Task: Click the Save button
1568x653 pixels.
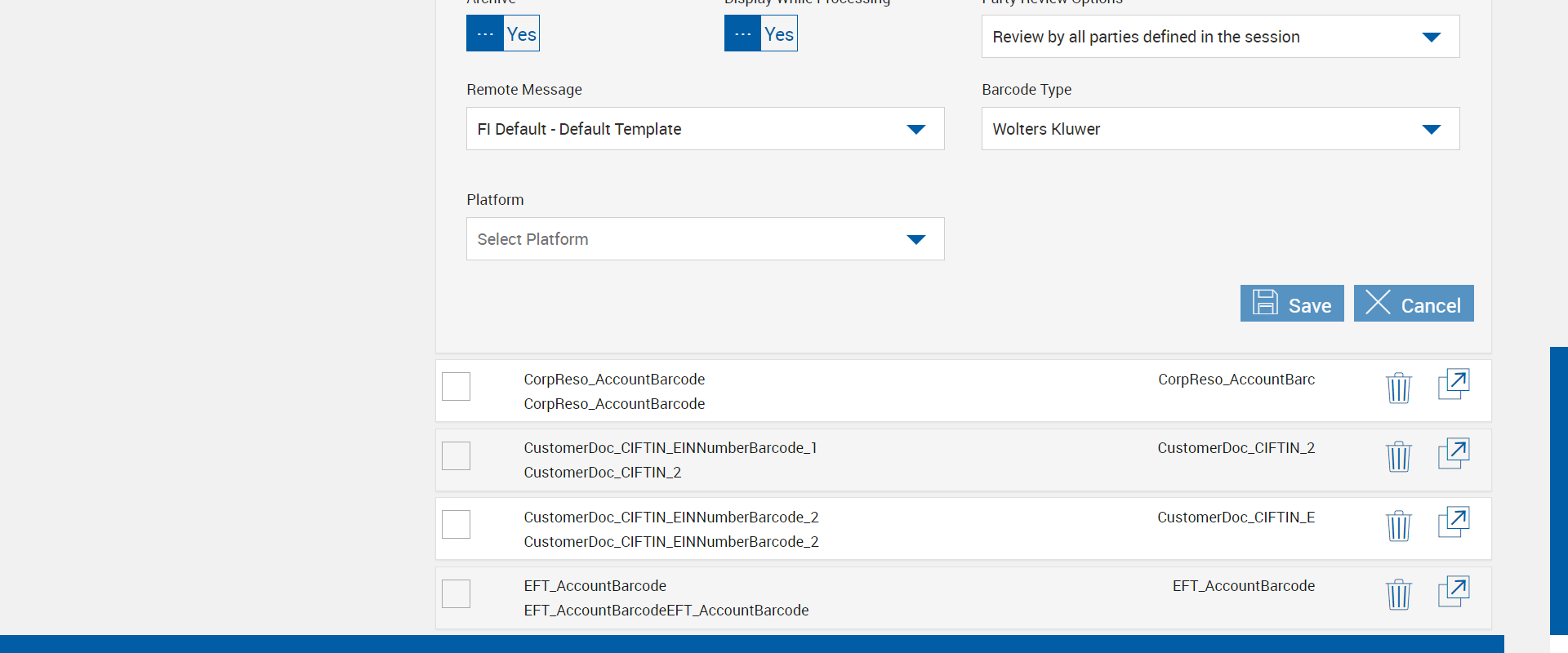Action: [1291, 304]
